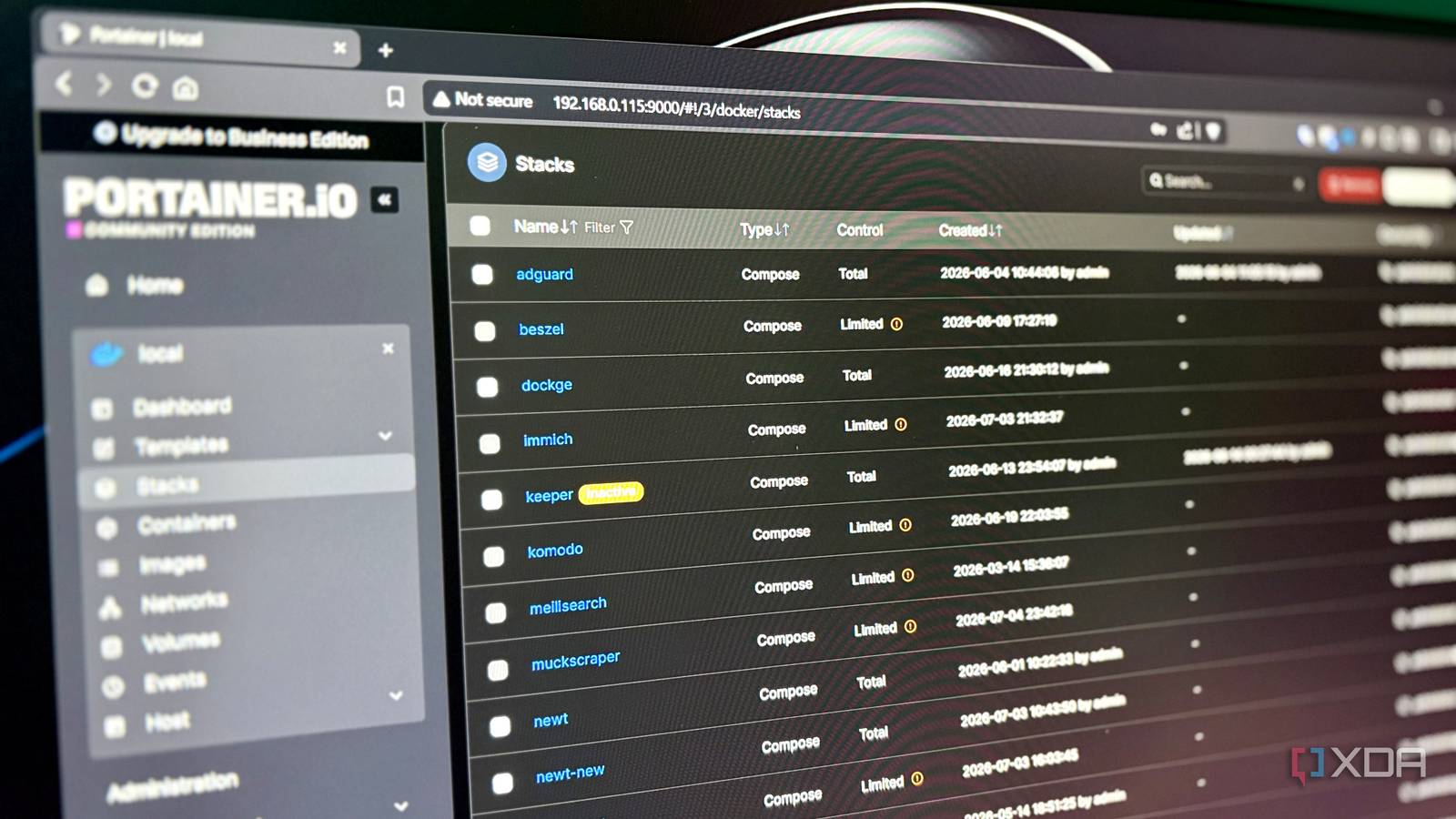Check the meilisearch stack checkbox
The width and height of the screenshot is (1456, 819).
click(496, 612)
